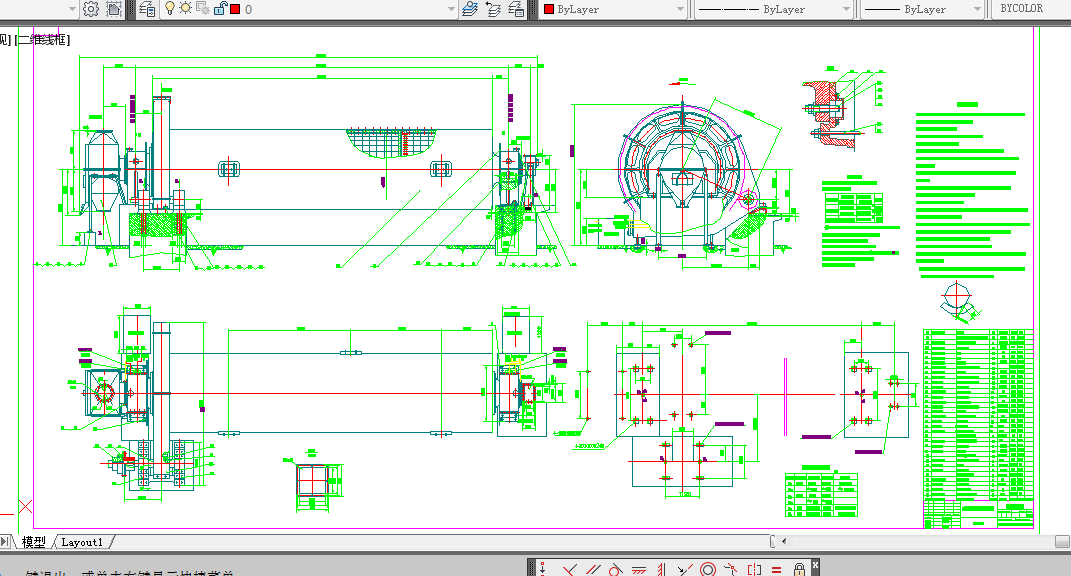The image size is (1071, 576).
Task: Toggle the layer lock padlock
Action: click(220, 8)
